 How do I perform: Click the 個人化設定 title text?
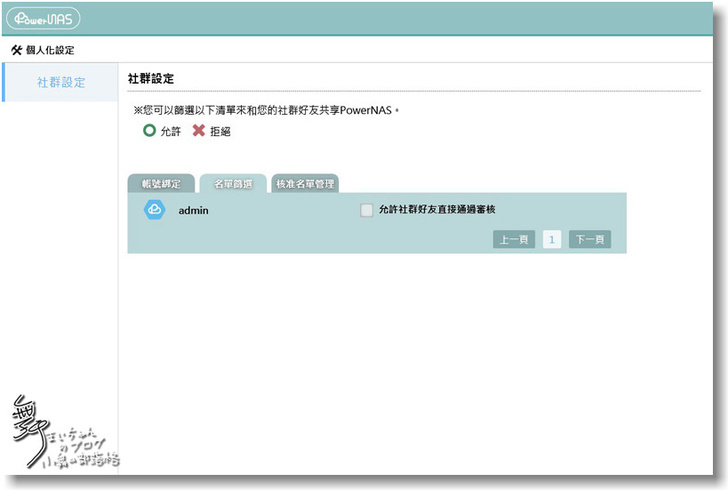[50, 50]
